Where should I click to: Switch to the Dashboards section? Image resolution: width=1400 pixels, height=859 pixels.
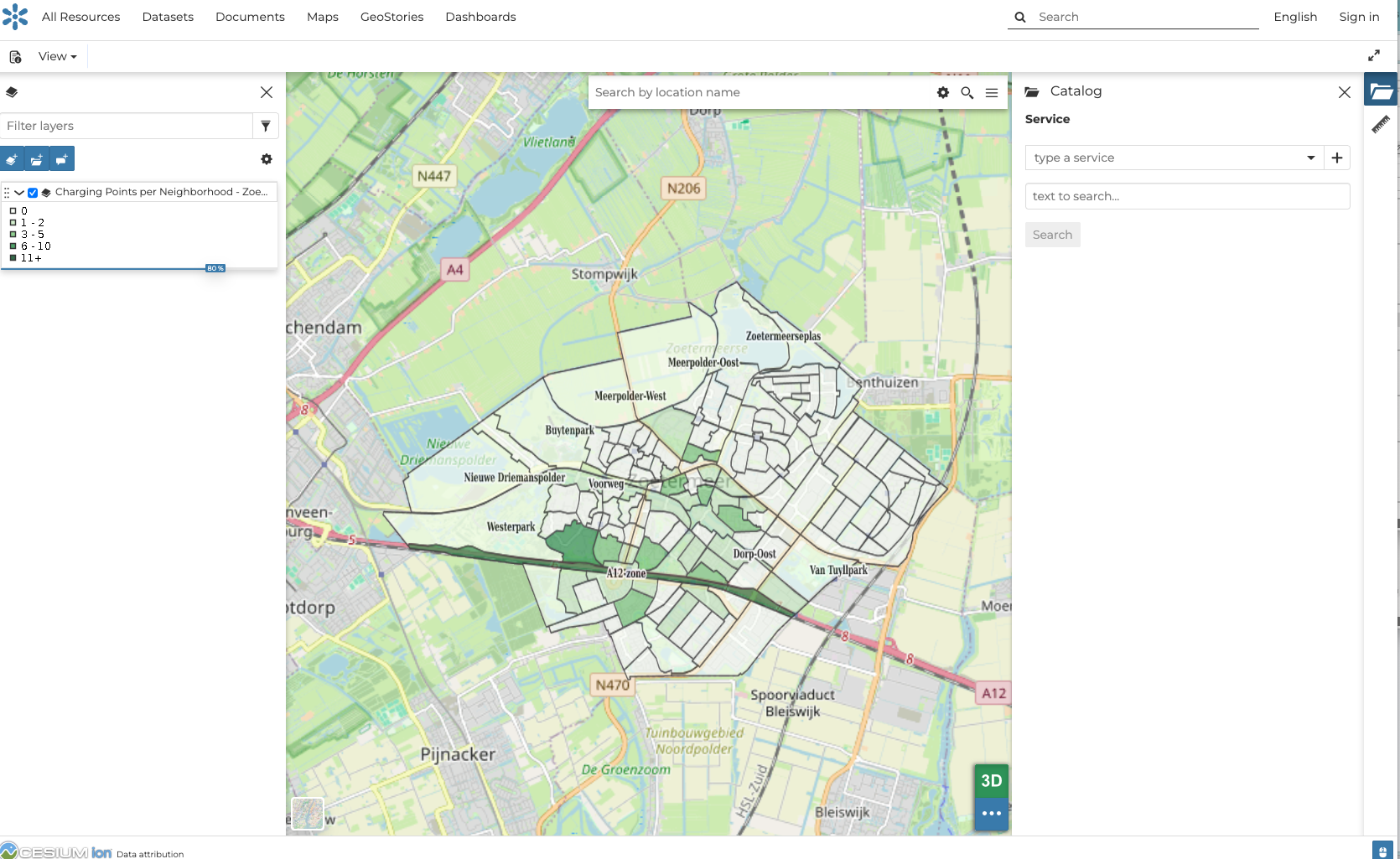coord(480,17)
